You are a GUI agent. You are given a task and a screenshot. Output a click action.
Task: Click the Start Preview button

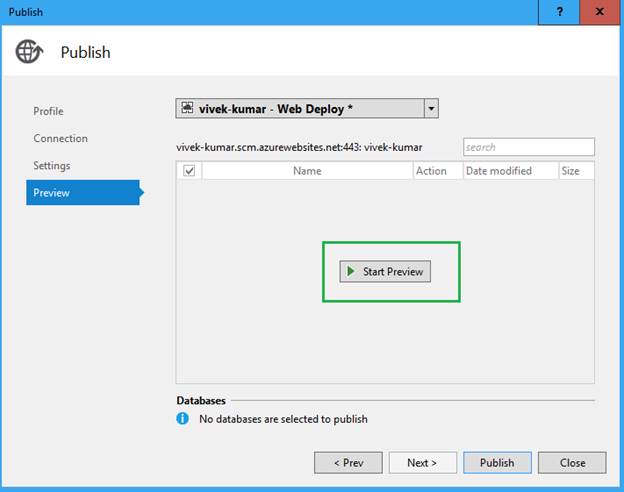click(385, 271)
